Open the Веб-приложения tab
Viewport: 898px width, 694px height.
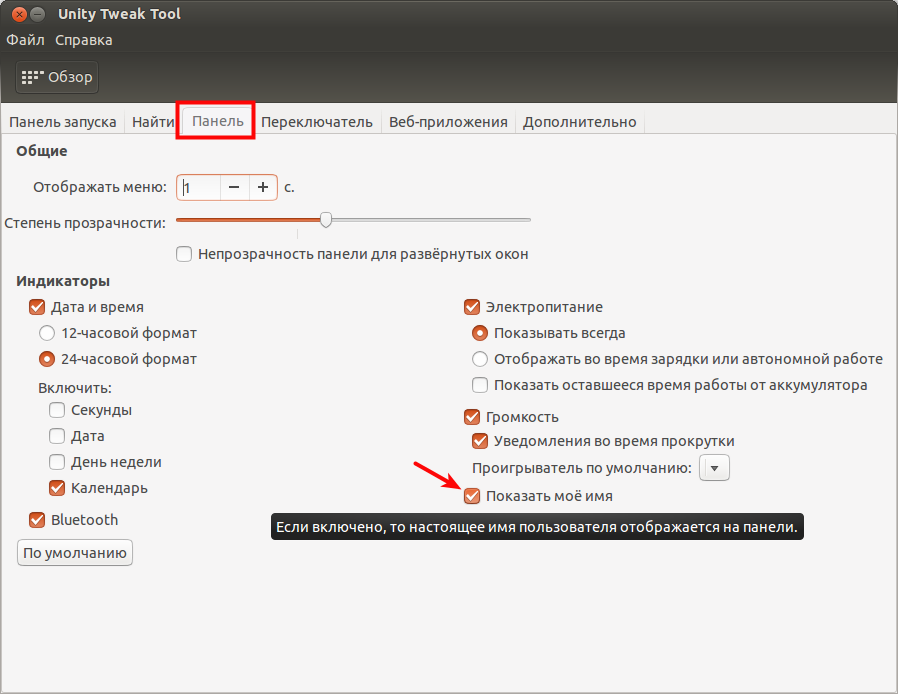(448, 122)
